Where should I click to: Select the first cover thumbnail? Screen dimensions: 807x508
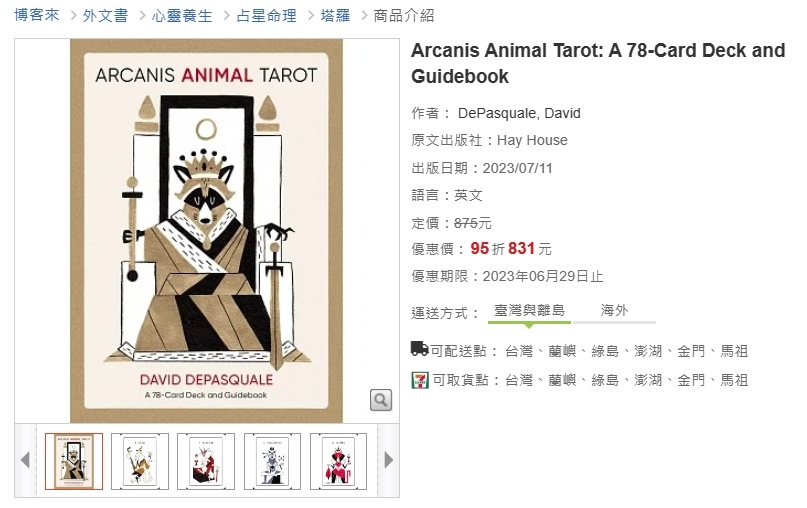pyautogui.click(x=74, y=461)
